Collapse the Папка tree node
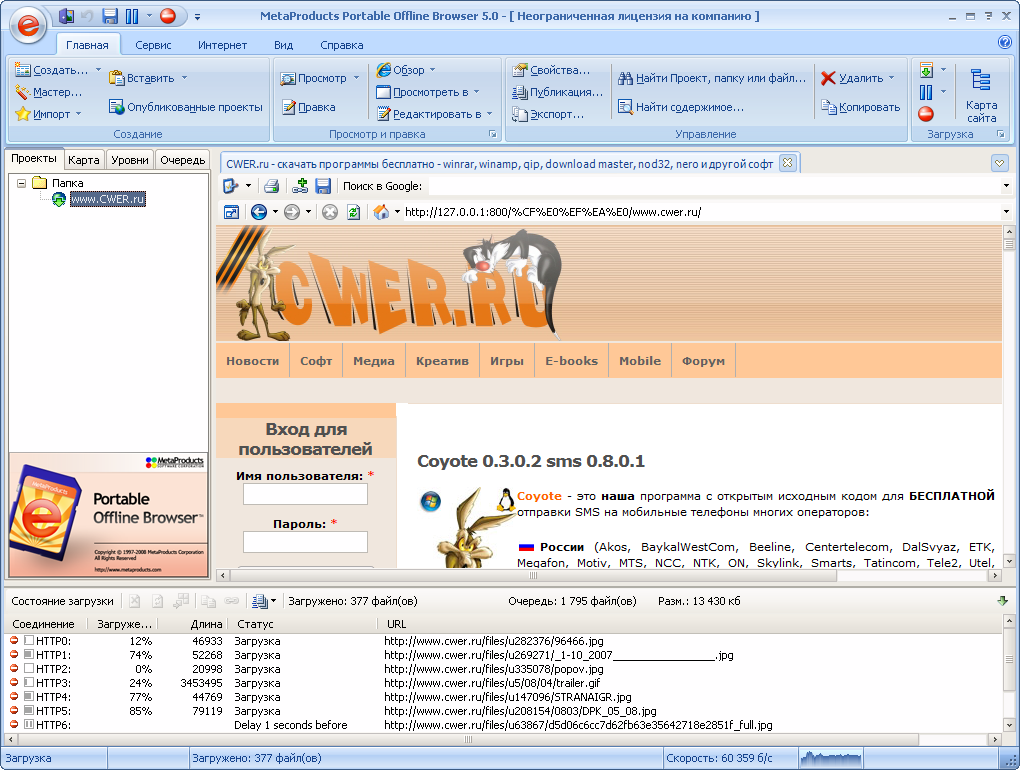 (x=22, y=183)
